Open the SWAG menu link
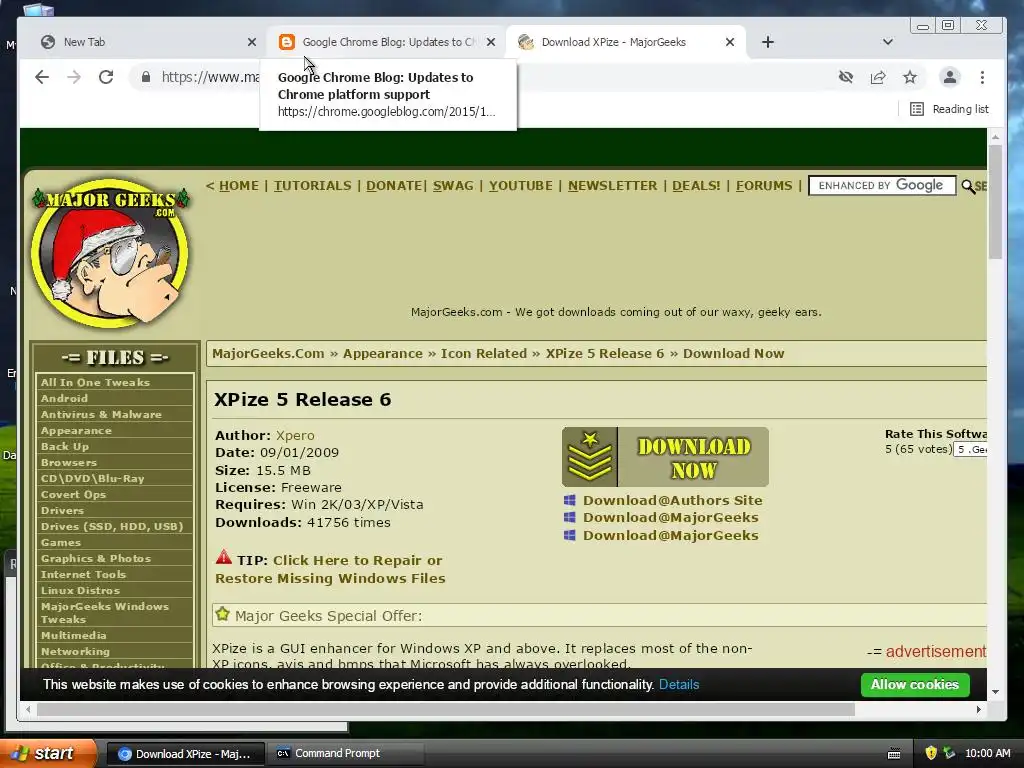 [453, 185]
